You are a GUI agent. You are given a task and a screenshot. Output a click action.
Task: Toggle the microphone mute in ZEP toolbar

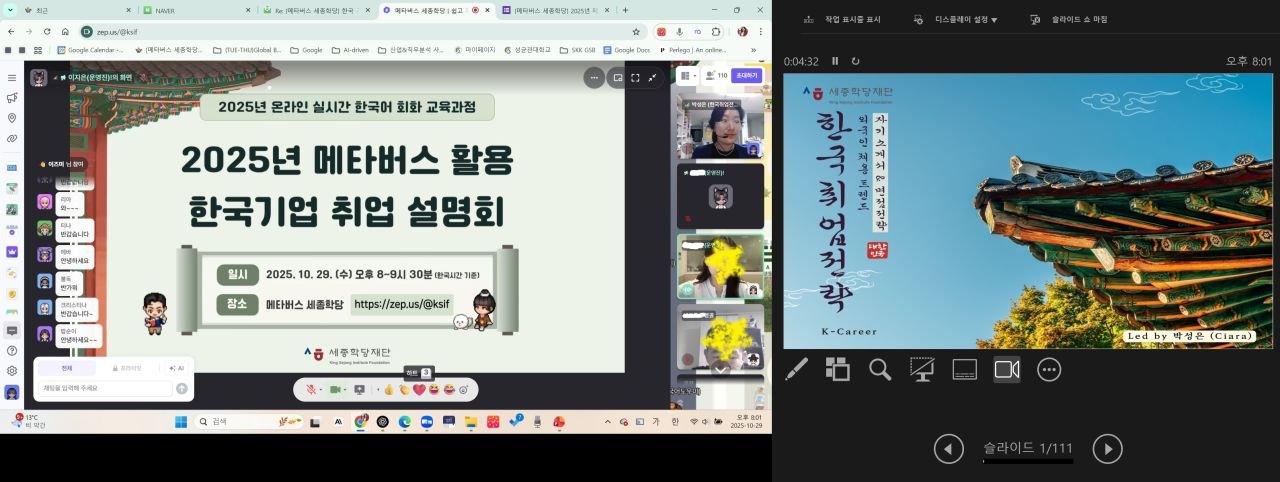[x=312, y=389]
